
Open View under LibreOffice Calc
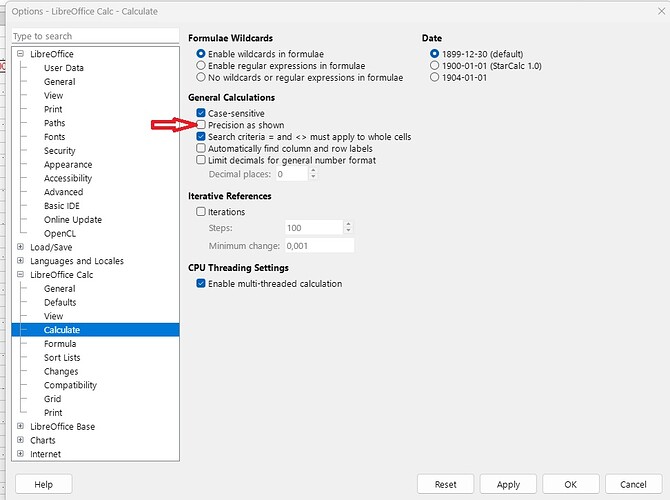coord(53,316)
